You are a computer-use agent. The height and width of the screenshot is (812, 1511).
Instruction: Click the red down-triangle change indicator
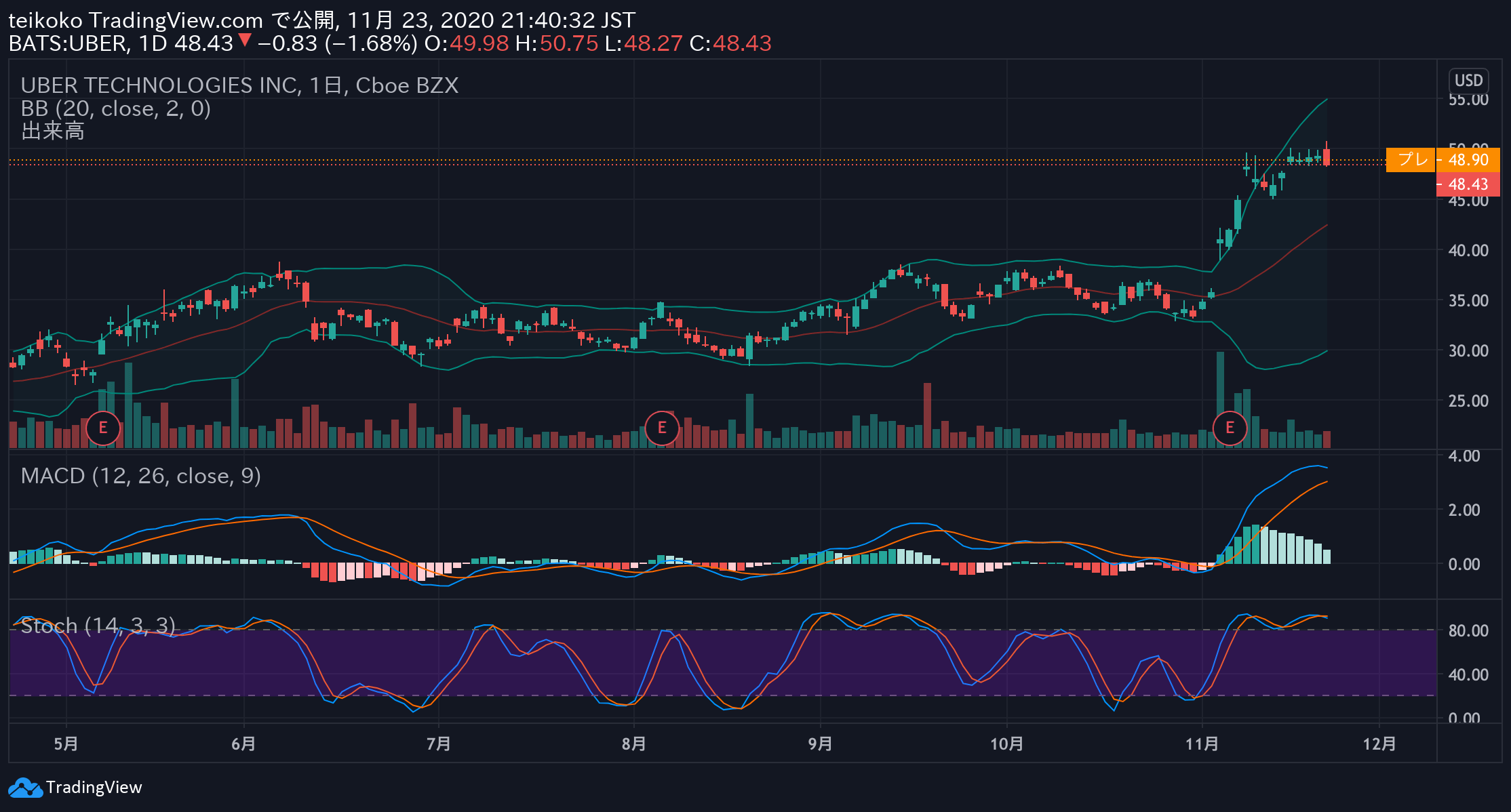[x=245, y=41]
